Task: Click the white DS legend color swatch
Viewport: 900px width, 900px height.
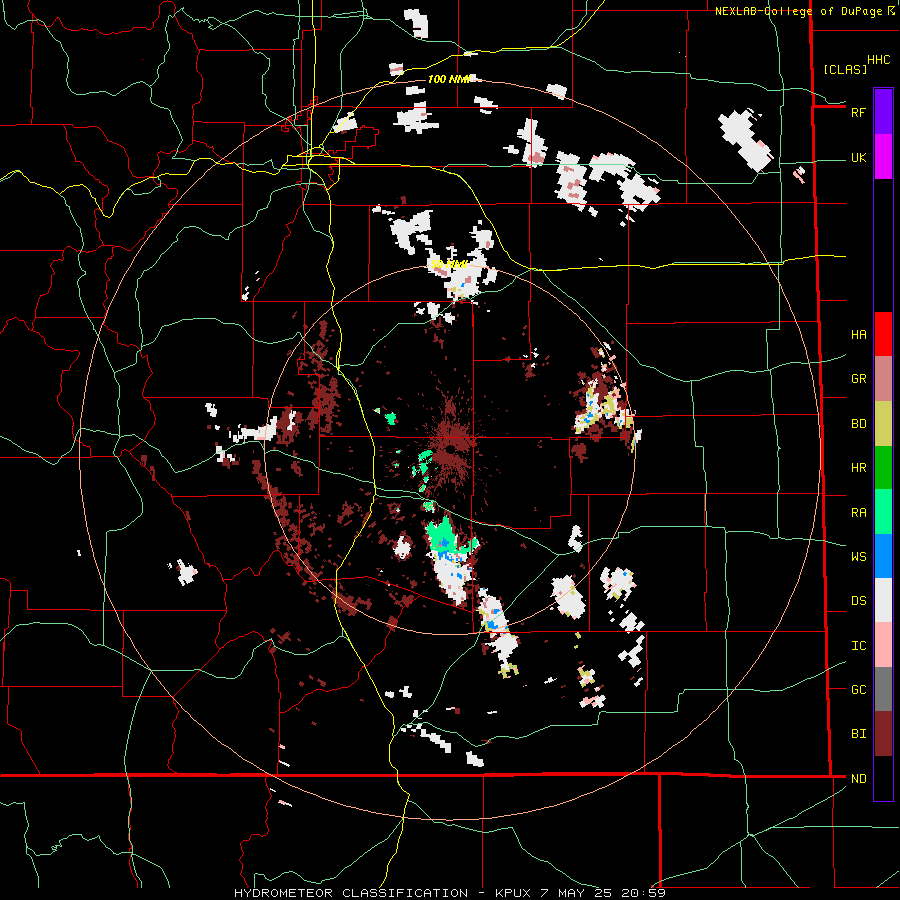Action: pos(883,601)
